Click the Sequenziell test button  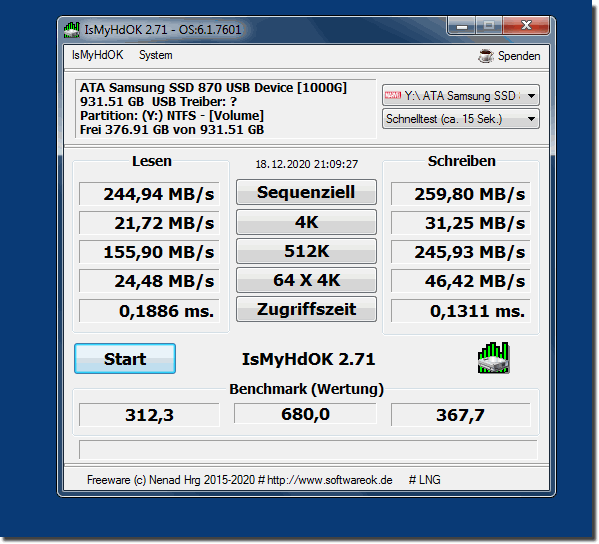click(x=306, y=192)
